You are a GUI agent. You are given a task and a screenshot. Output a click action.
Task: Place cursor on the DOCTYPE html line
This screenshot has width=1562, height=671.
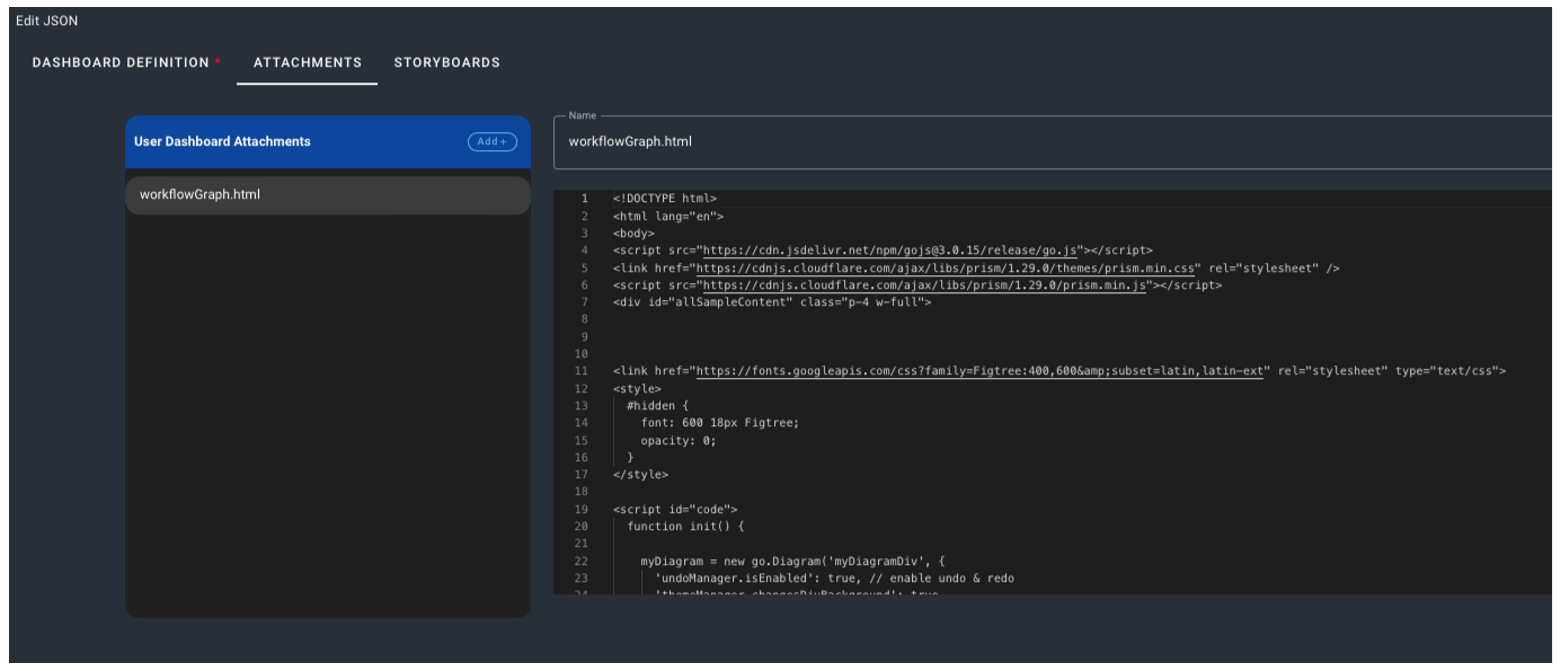coord(665,199)
